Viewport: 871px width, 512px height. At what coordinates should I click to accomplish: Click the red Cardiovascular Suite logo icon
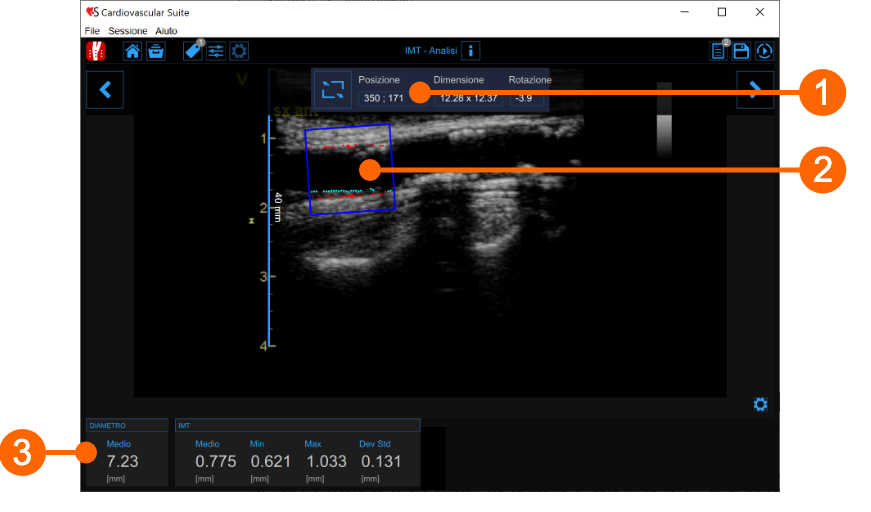[96, 51]
